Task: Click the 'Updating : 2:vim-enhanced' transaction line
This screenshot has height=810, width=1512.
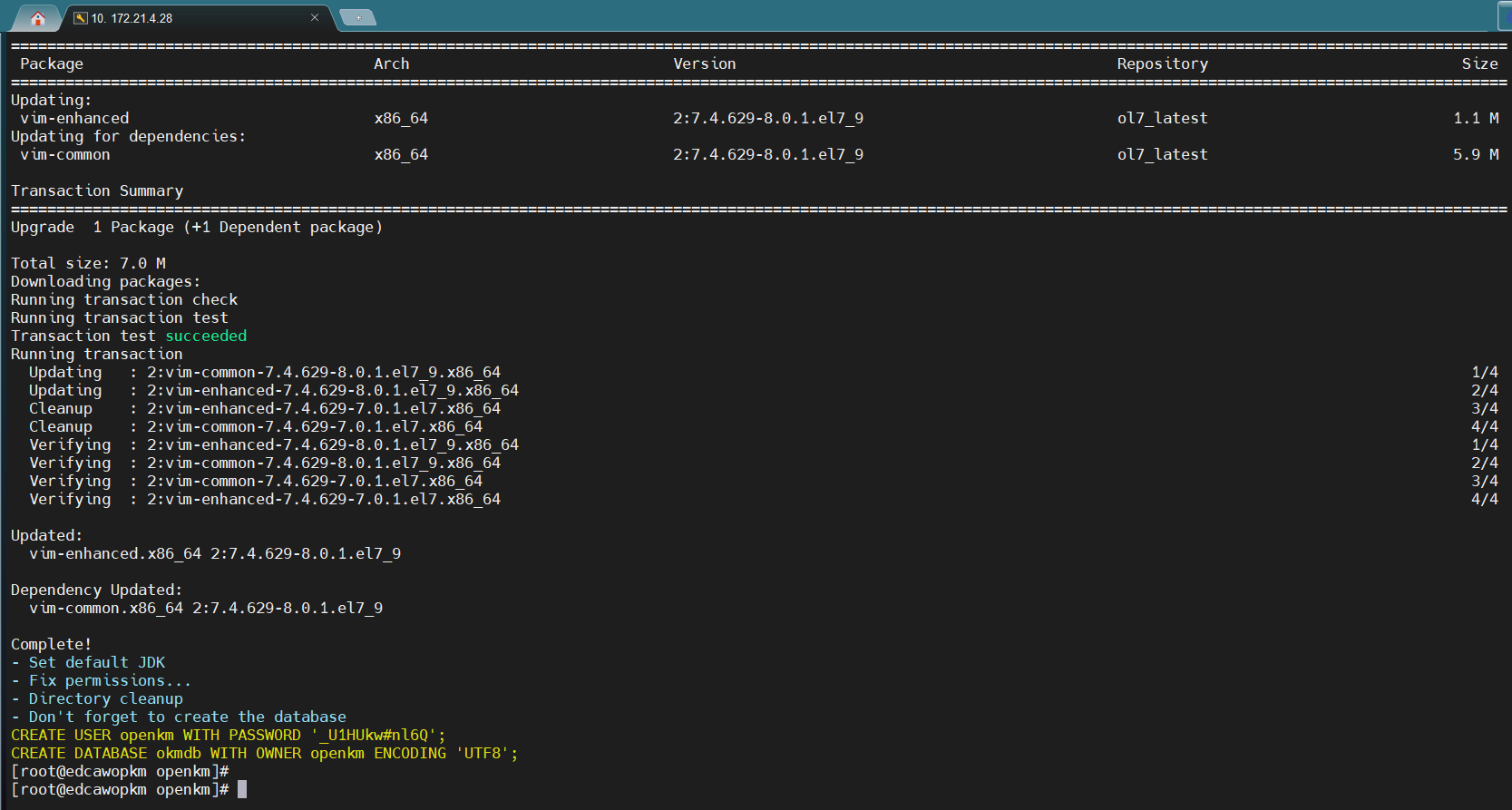Action: point(274,390)
